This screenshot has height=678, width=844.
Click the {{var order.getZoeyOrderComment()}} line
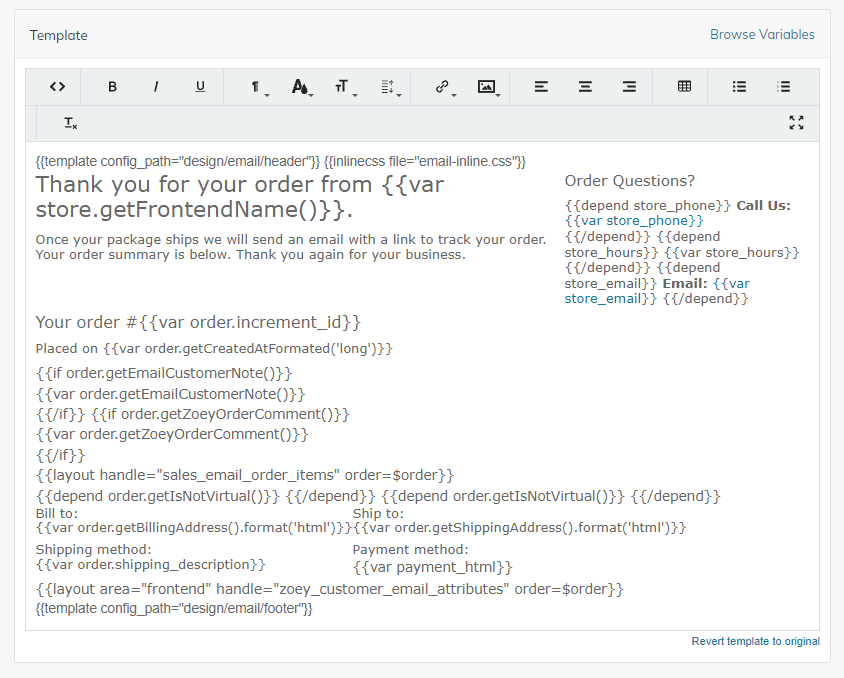pos(172,434)
